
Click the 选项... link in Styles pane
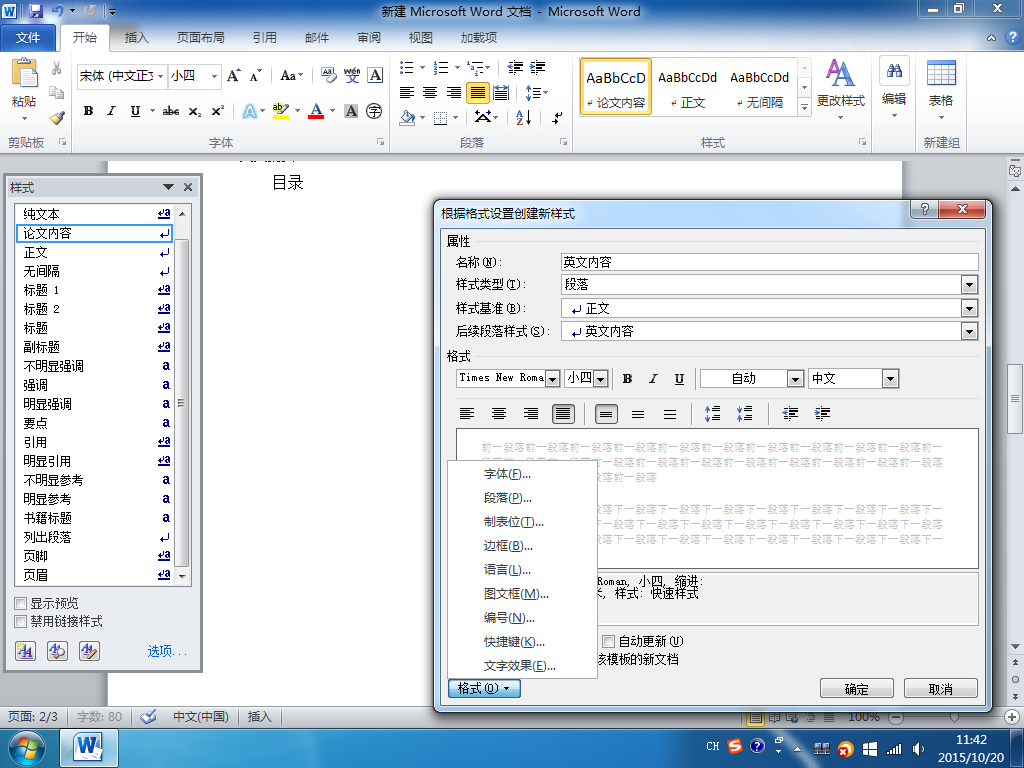coord(167,651)
